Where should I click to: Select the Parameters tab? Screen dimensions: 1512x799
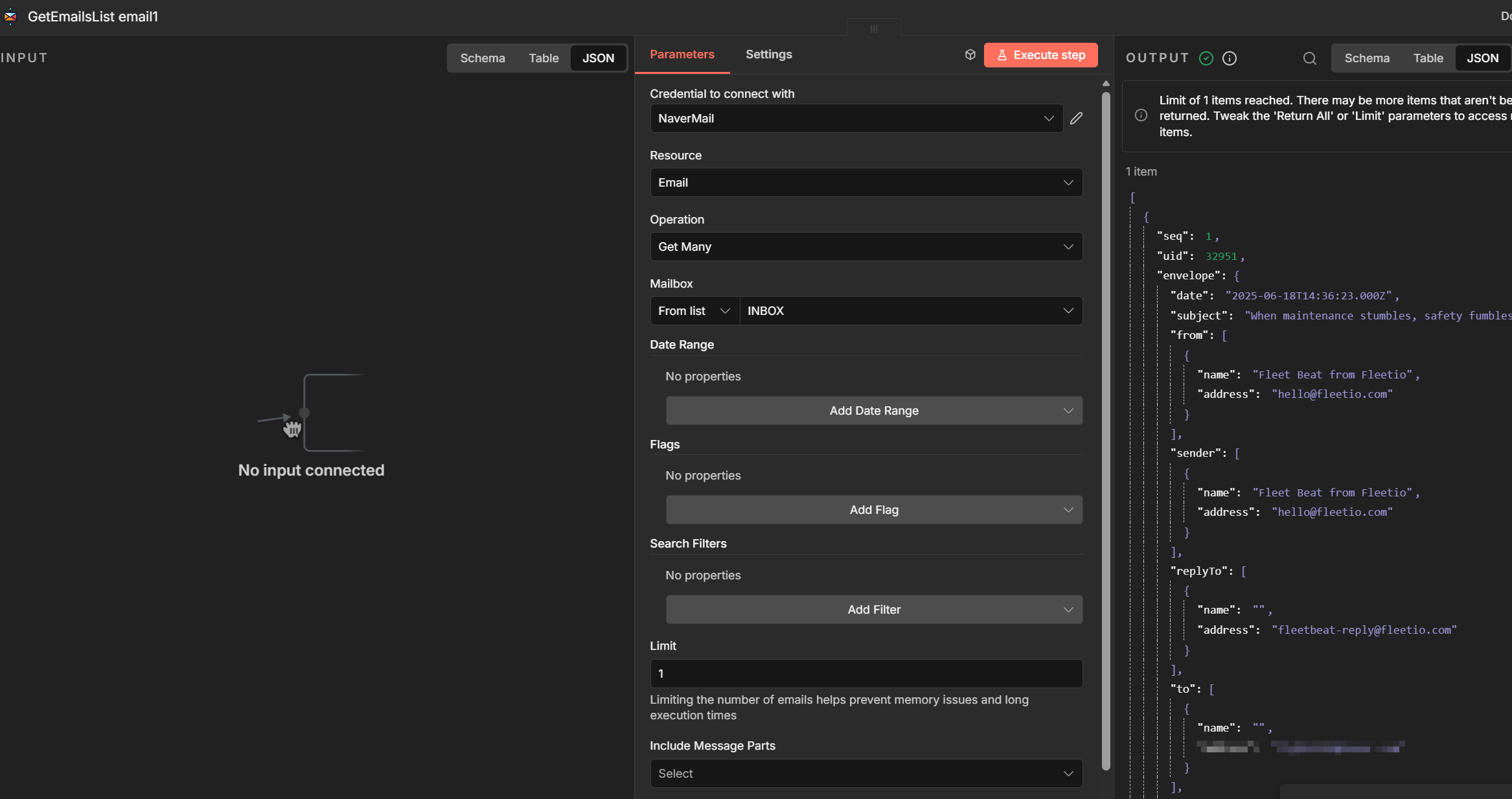click(682, 54)
